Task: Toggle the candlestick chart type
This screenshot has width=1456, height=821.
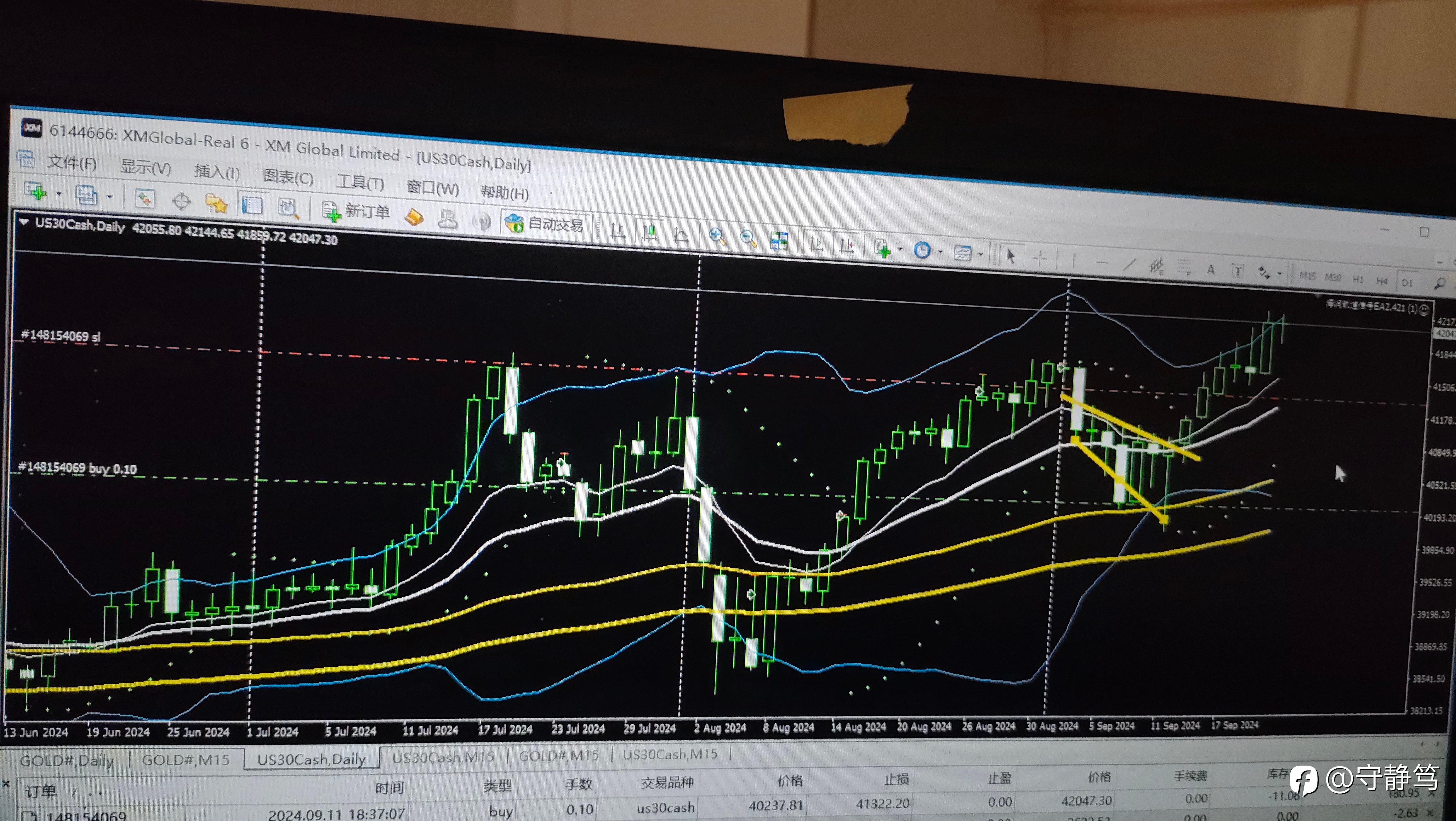Action: [649, 232]
